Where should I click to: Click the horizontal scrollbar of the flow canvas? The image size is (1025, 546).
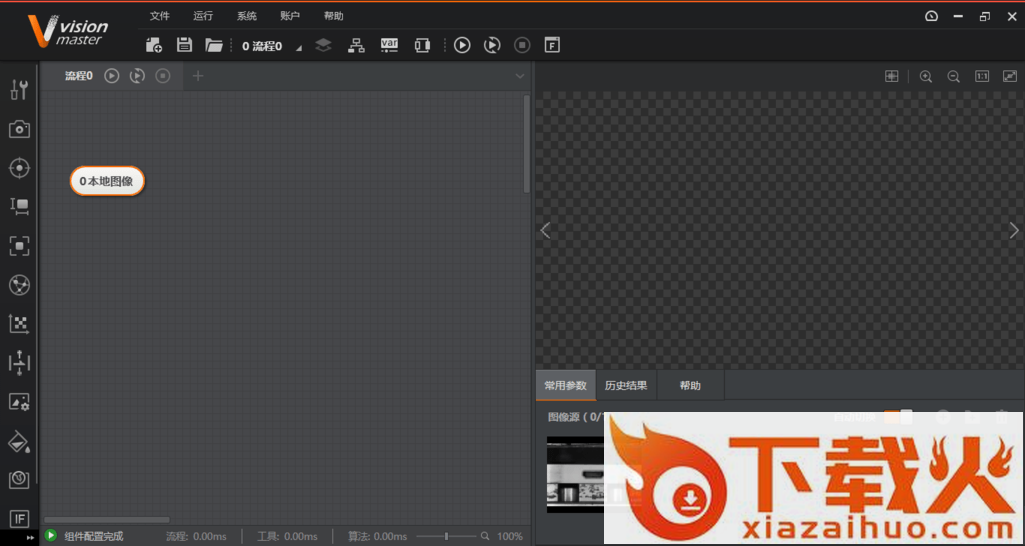pos(107,520)
